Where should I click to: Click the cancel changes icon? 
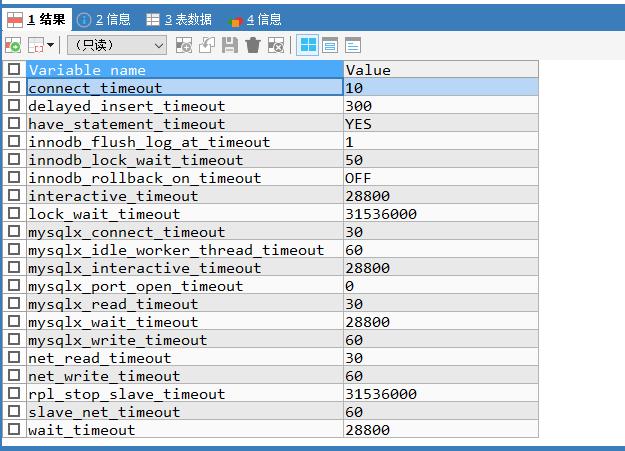[276, 45]
